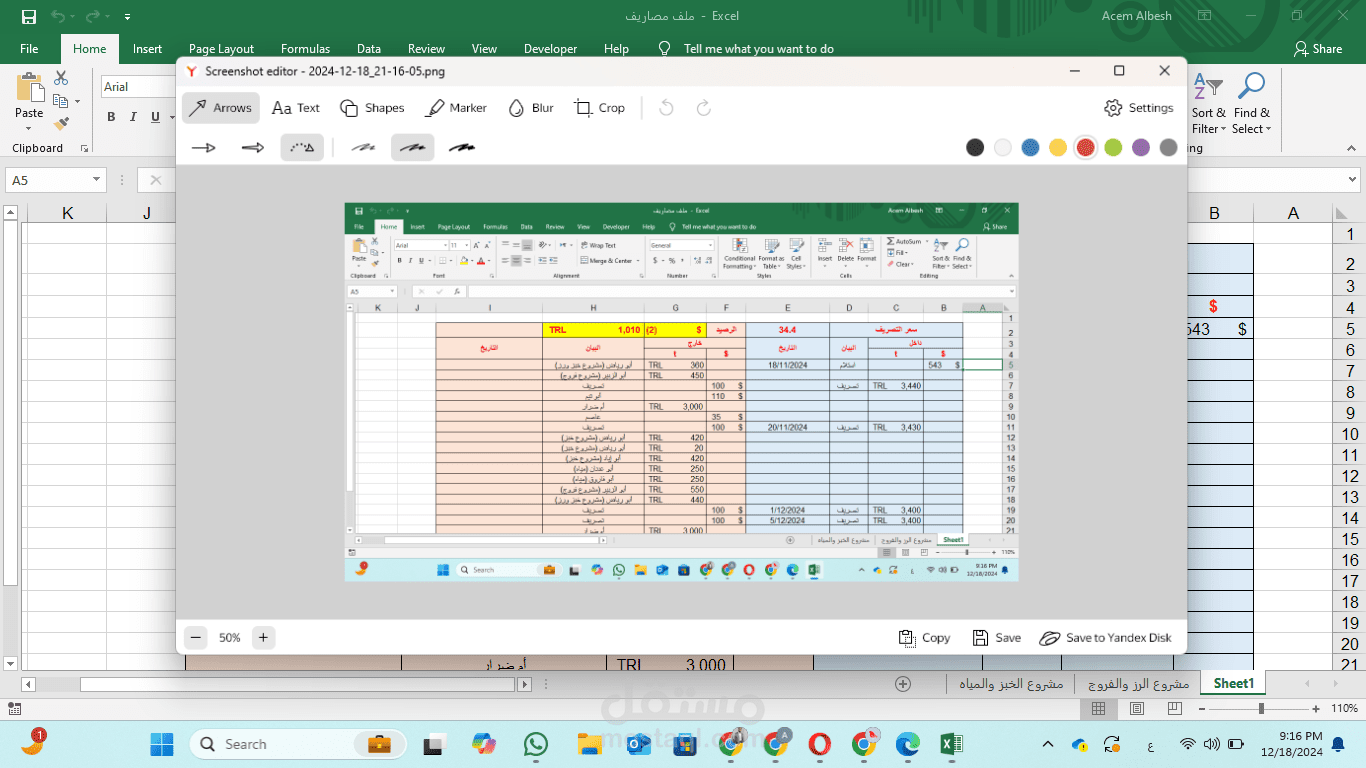Expand the Excel formula bar
The image size is (1366, 768).
tap(1352, 180)
